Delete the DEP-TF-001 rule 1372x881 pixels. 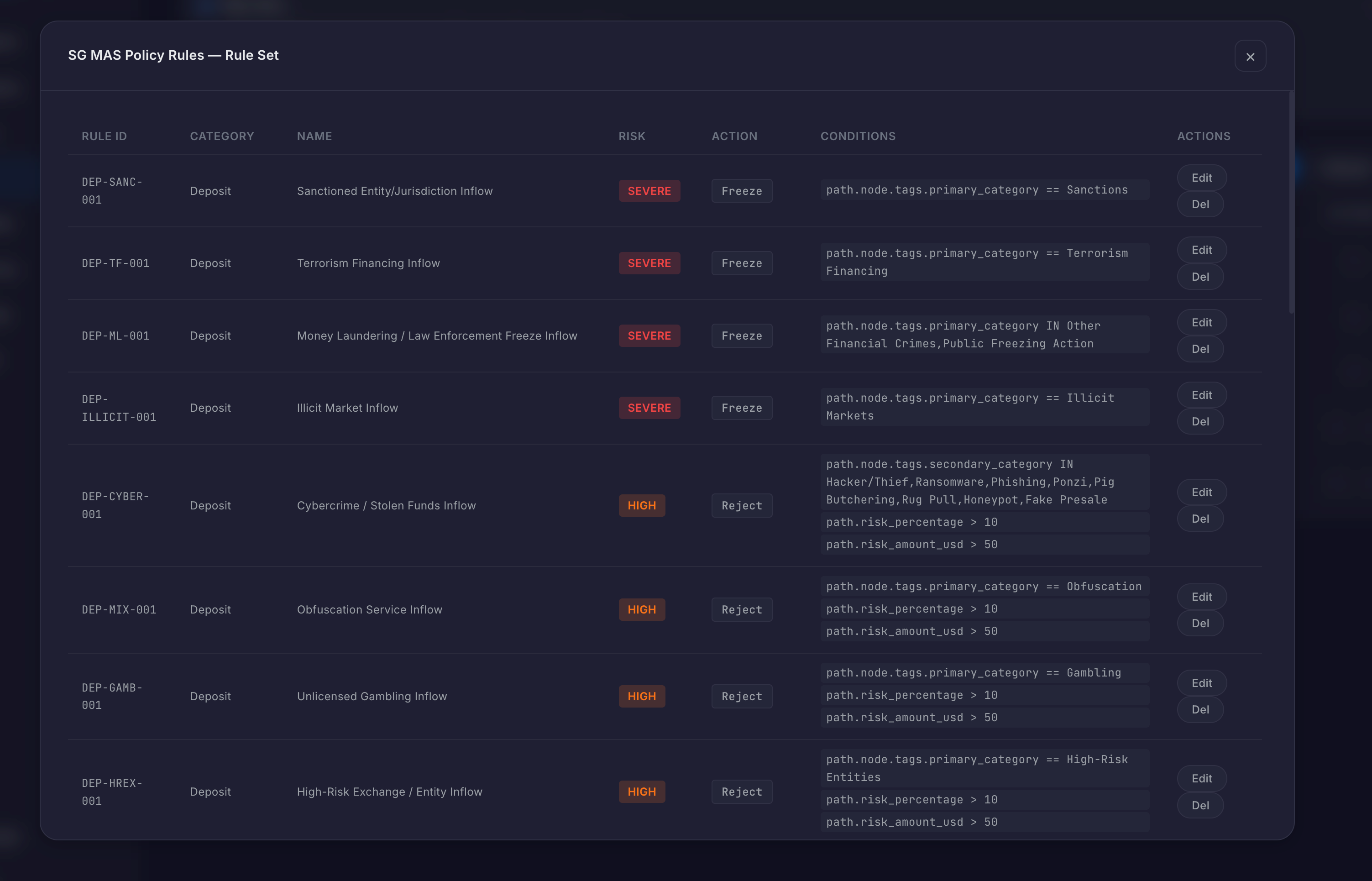tap(1200, 277)
